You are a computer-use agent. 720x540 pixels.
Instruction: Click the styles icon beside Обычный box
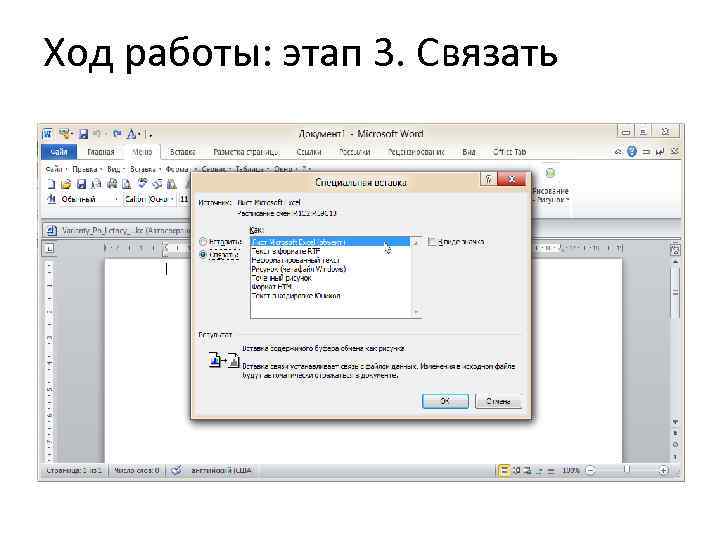pos(51,199)
